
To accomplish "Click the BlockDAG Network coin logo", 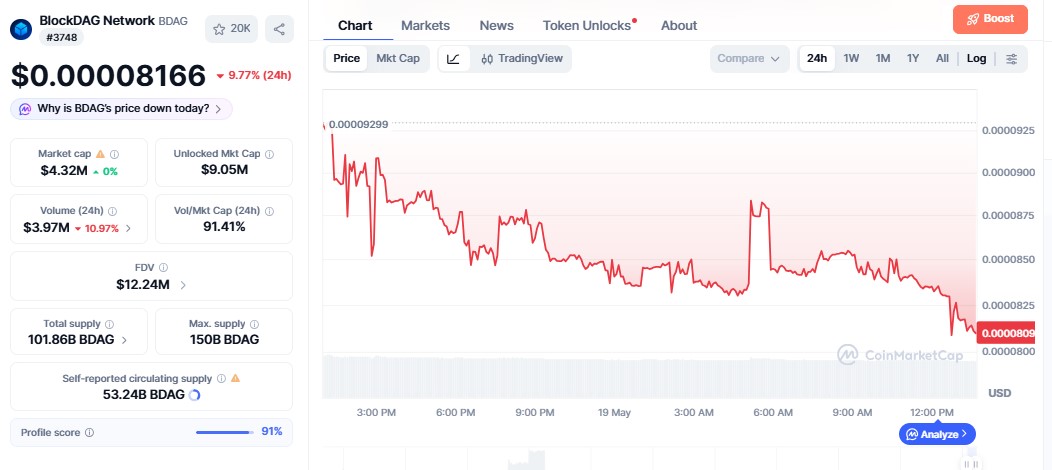I will (x=21, y=29).
